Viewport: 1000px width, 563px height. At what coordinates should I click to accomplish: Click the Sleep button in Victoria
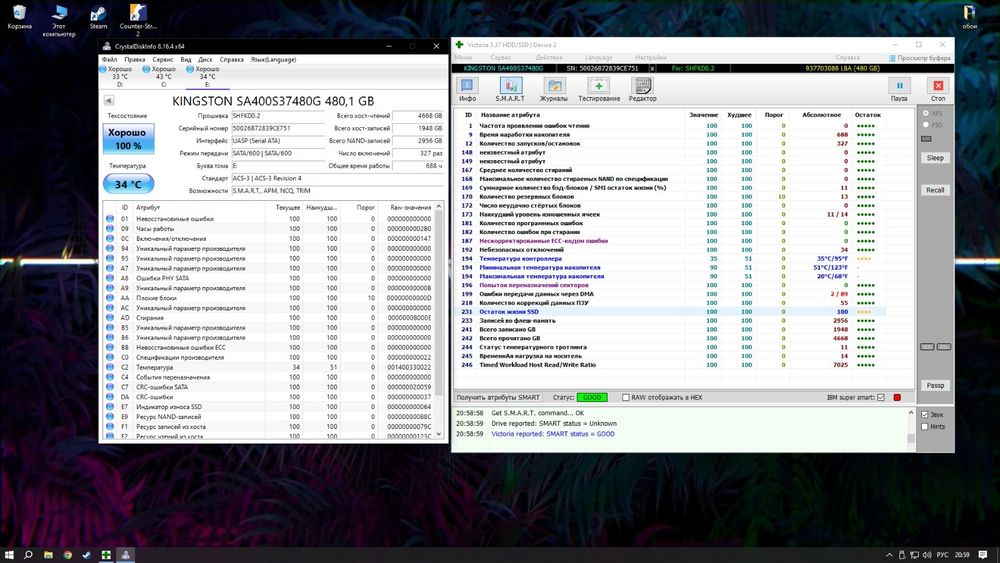pos(935,157)
